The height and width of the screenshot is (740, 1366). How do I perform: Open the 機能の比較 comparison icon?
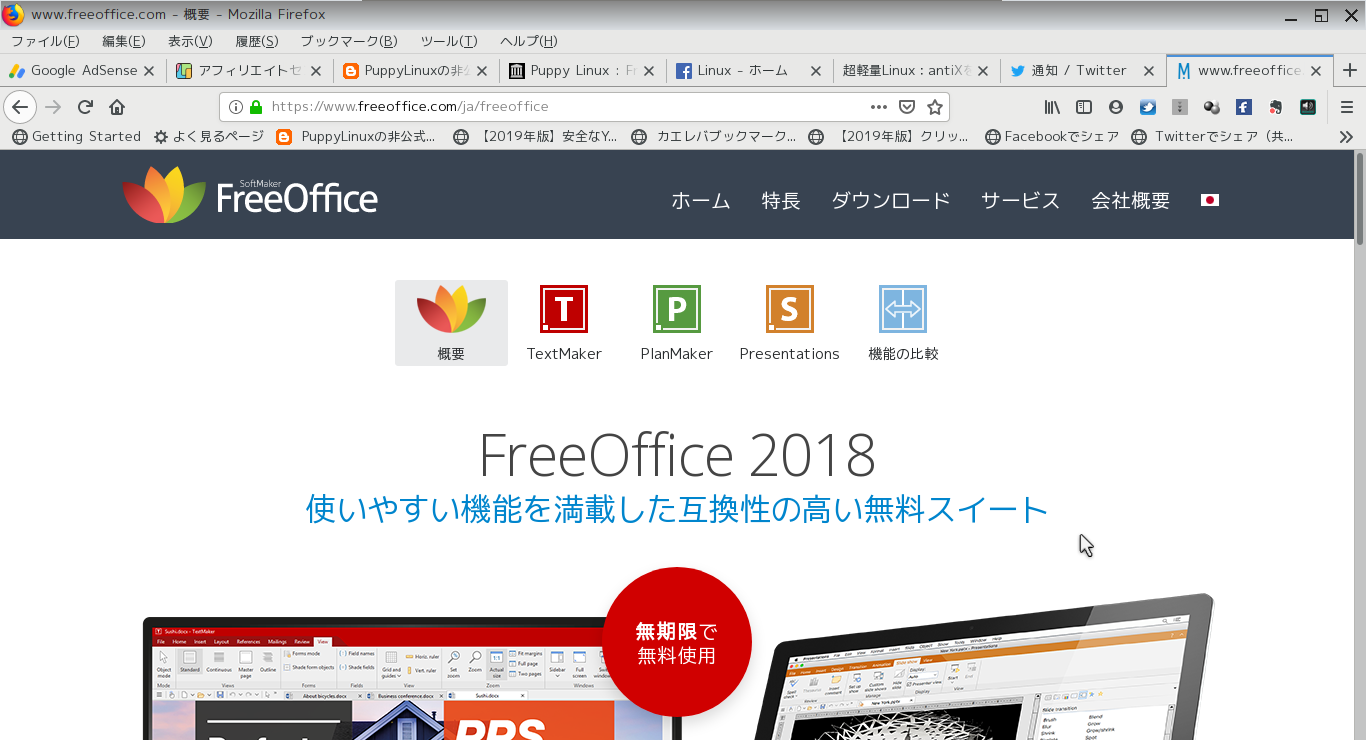(903, 309)
